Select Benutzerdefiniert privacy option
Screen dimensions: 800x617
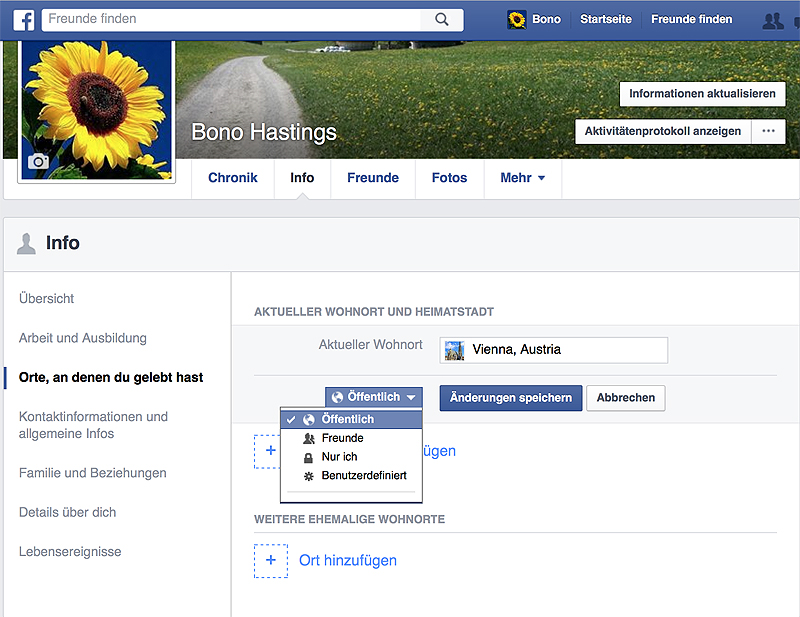click(x=352, y=476)
